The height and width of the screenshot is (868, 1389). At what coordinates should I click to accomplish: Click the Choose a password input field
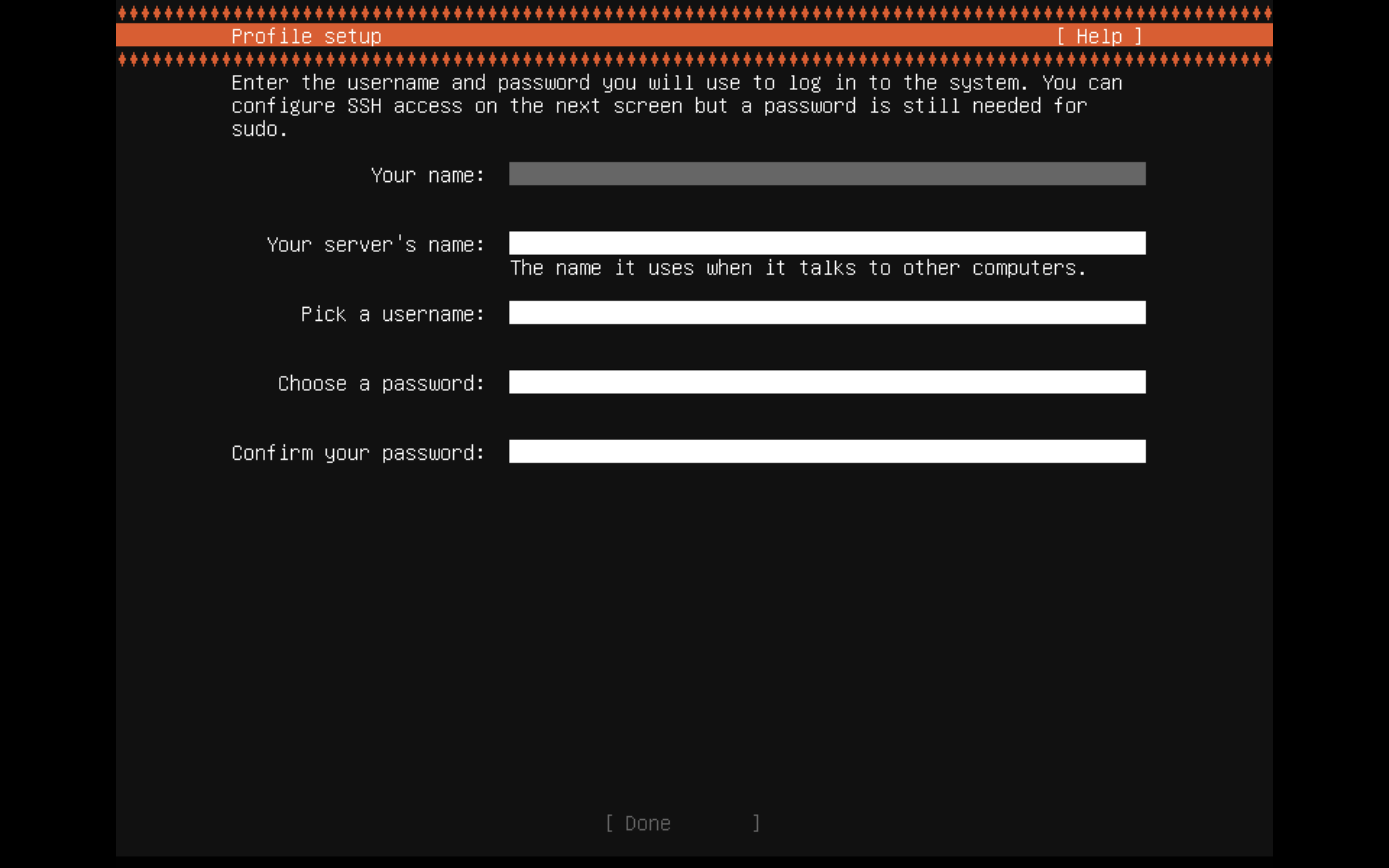click(827, 383)
